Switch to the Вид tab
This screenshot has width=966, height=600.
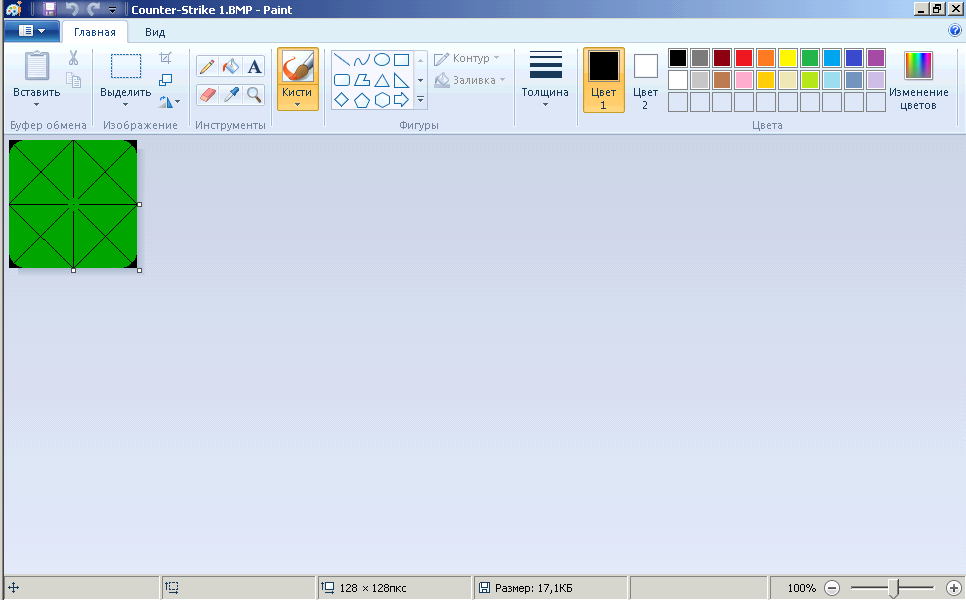(x=155, y=32)
